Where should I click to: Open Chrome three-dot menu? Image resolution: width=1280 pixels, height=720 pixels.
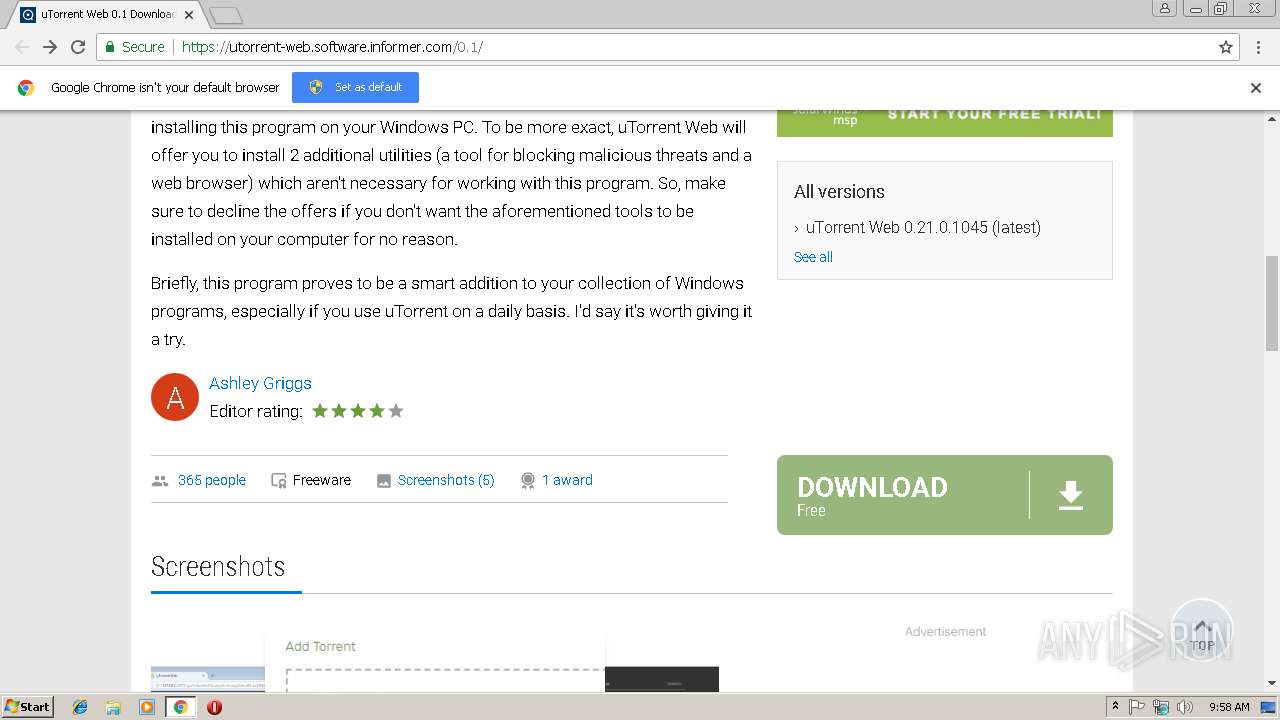[x=1258, y=47]
